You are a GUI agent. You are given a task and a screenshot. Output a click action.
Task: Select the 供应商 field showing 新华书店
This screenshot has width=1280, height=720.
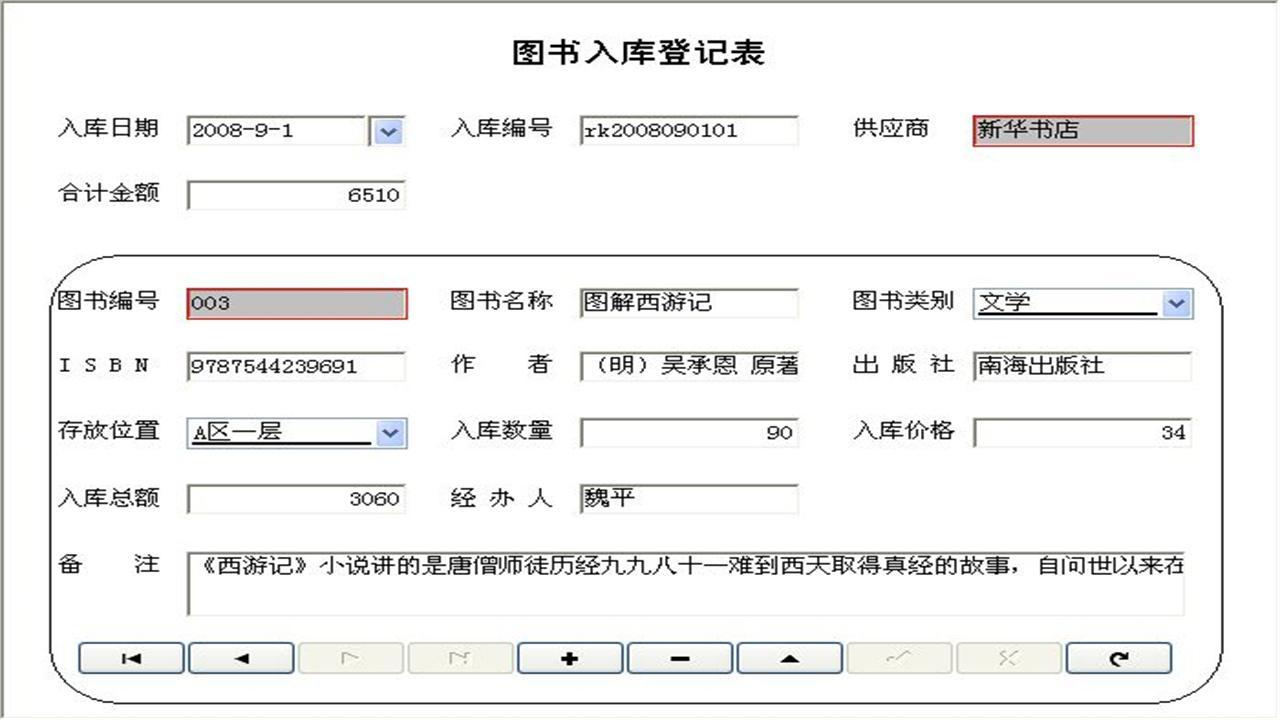1082,131
